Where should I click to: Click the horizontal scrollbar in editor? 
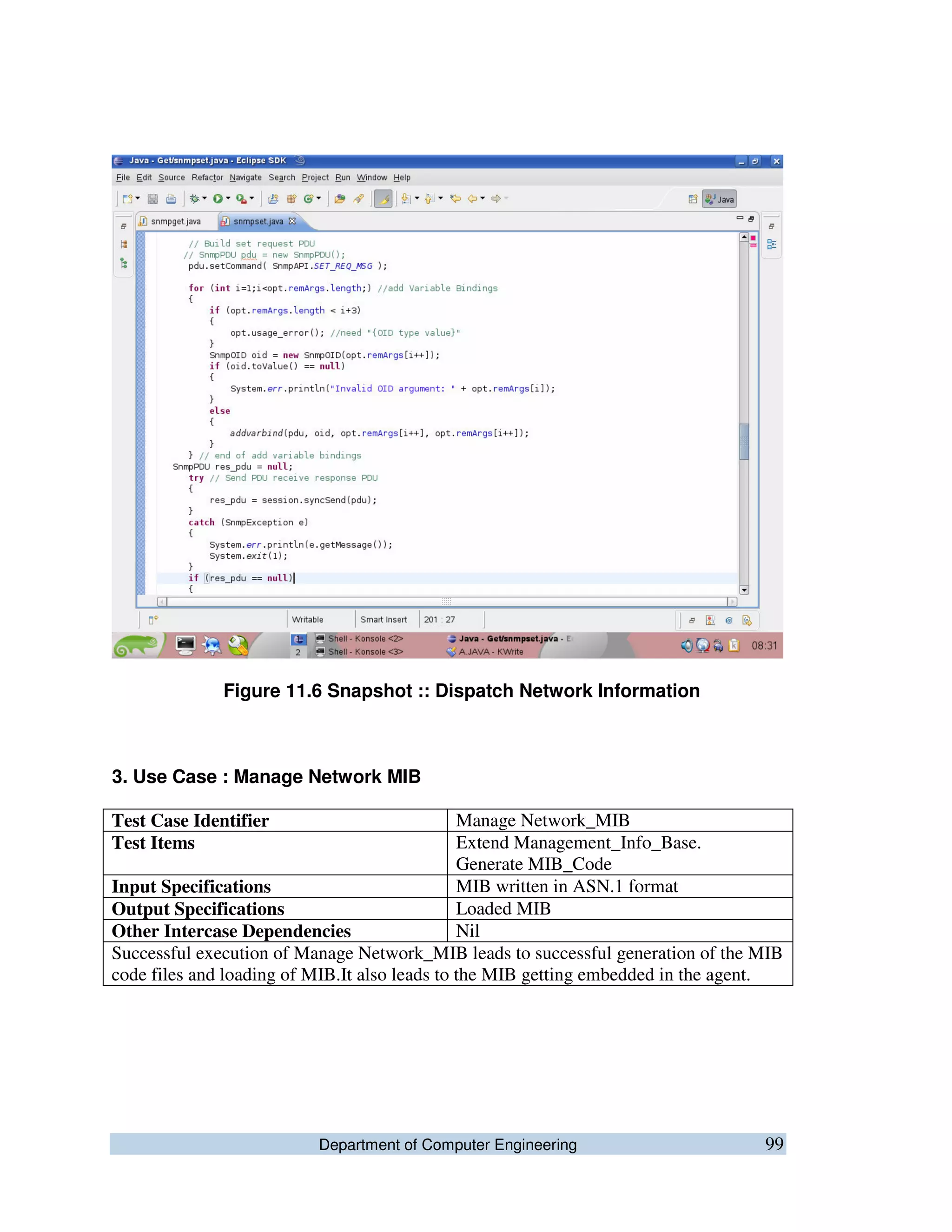(x=447, y=601)
